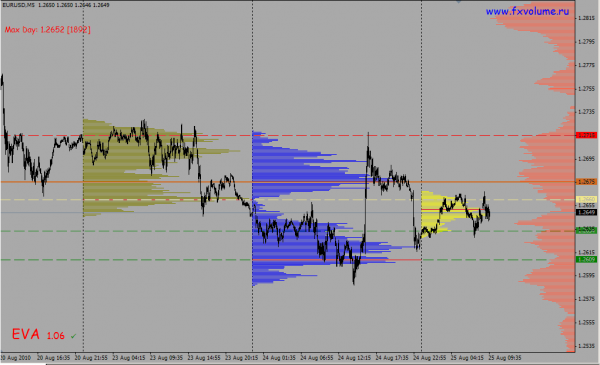600x365 pixels.
Task: Click the 20 Aug 21:55 time axis label
Action: (x=91, y=358)
